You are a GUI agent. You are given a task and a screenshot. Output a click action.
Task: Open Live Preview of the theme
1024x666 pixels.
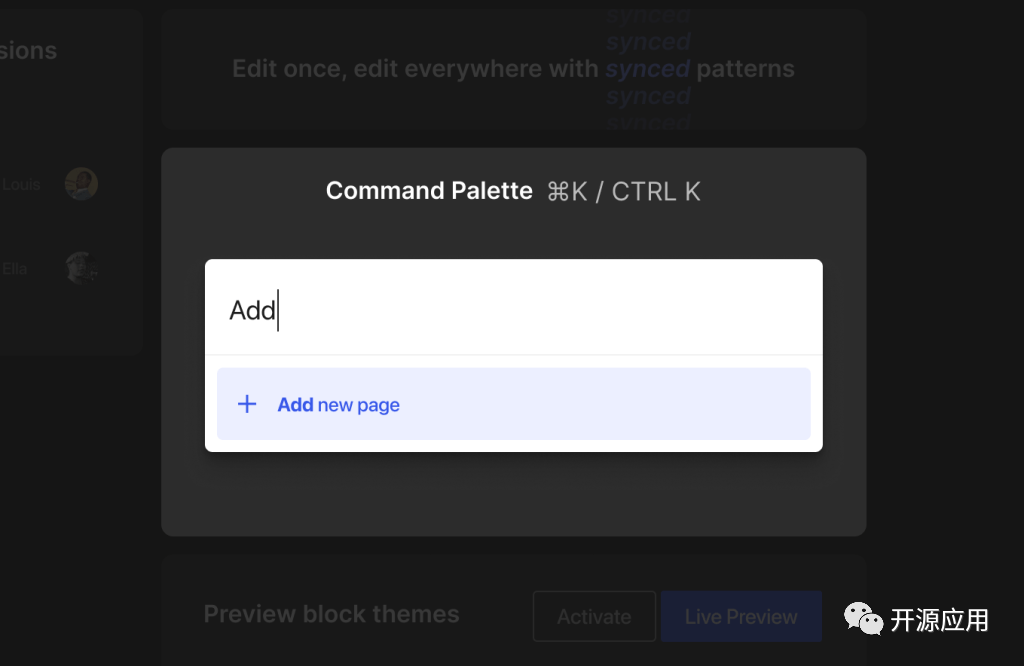740,616
